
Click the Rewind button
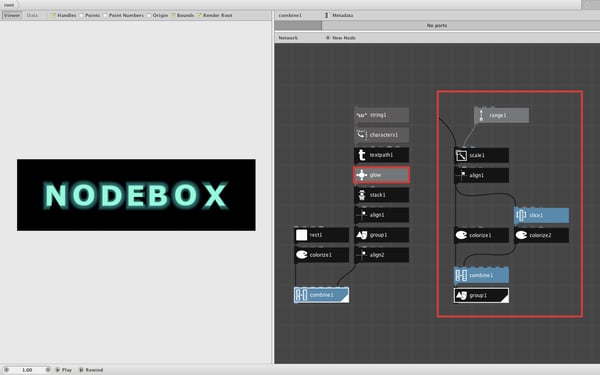pos(91,370)
